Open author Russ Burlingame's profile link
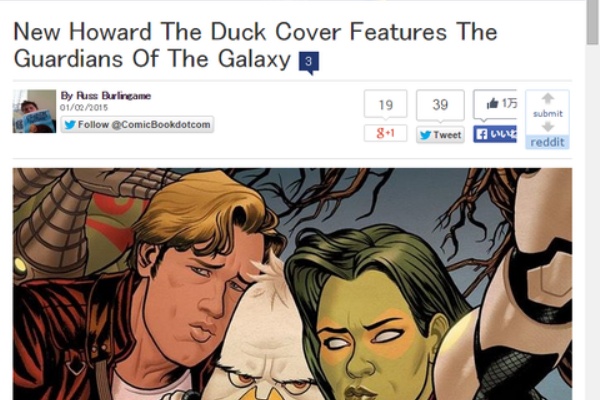 pos(106,96)
